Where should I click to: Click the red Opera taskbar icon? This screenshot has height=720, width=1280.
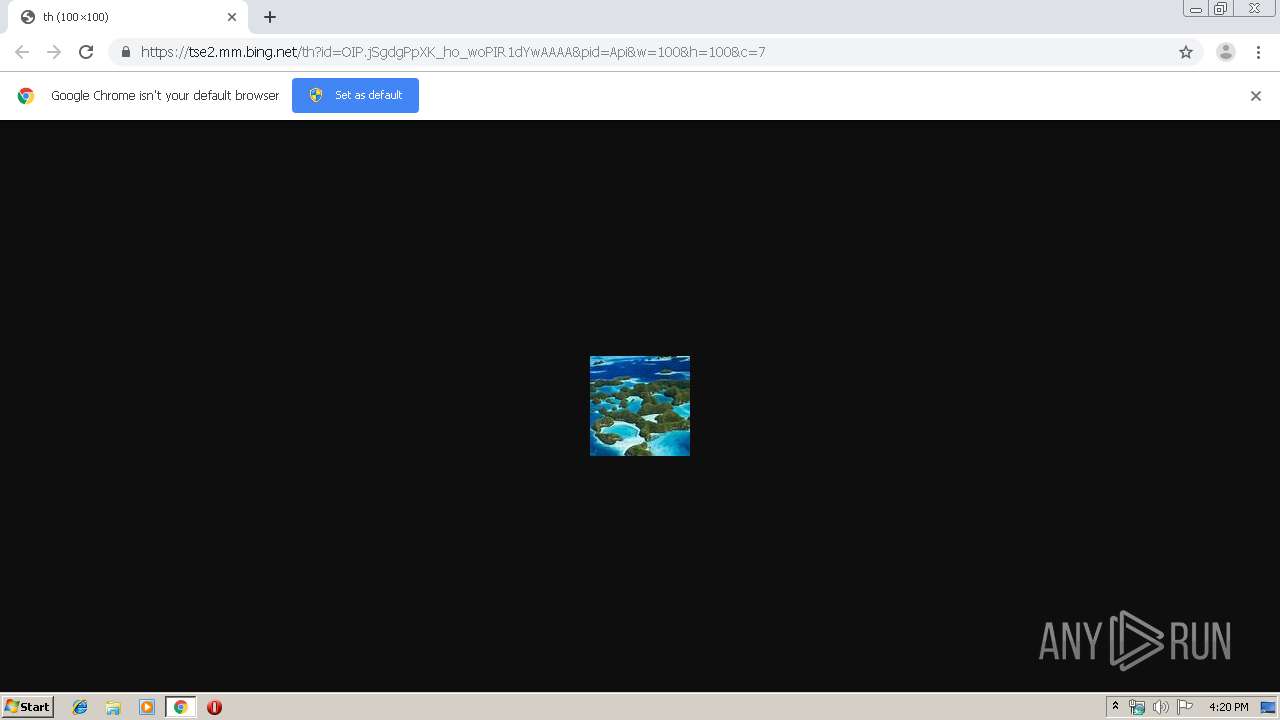tap(214, 707)
